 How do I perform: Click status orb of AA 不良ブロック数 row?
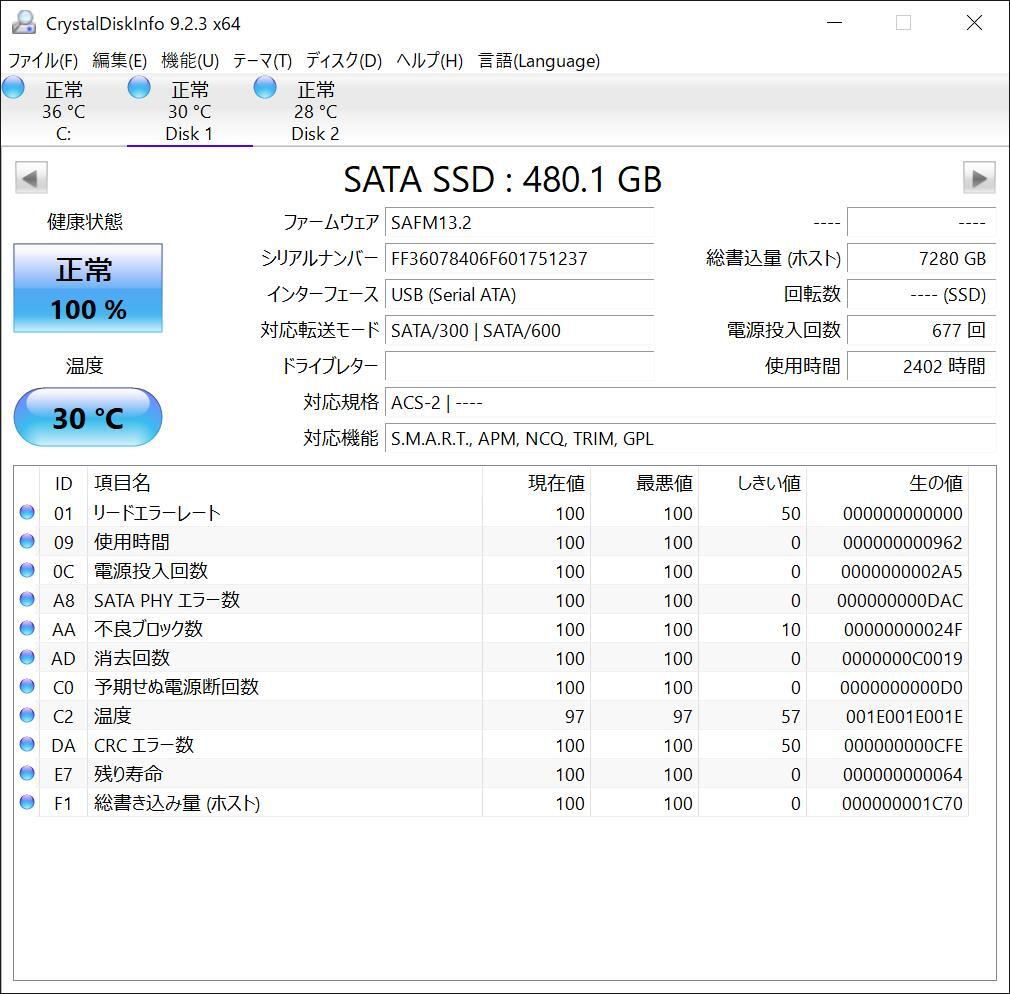(27, 628)
